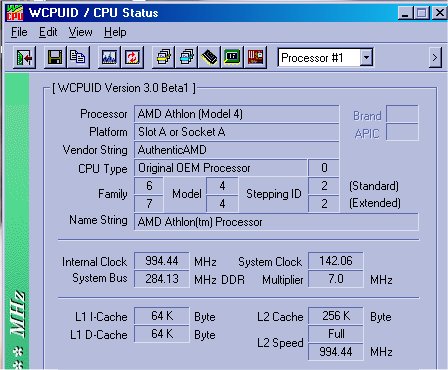448x370 pixels.
Task: Click the cyan-striped stacked windows icon
Action: pyautogui.click(x=186, y=58)
